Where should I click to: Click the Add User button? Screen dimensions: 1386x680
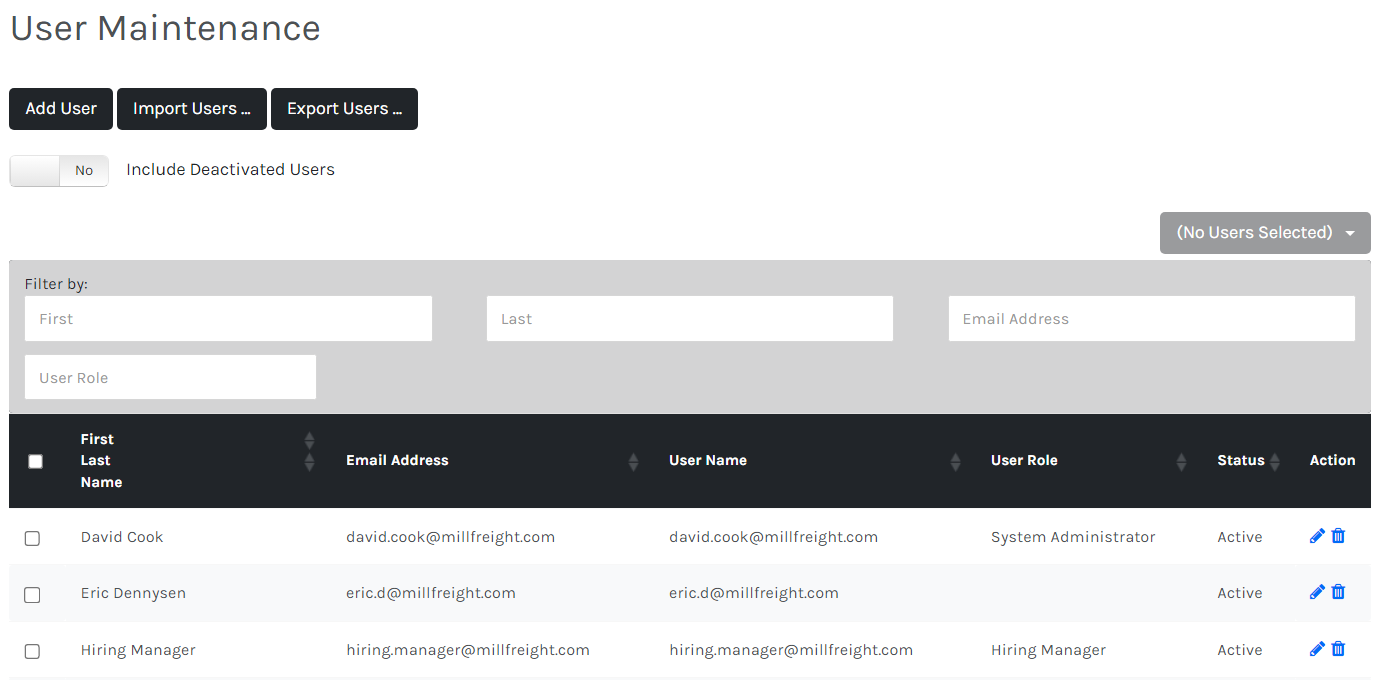point(61,109)
